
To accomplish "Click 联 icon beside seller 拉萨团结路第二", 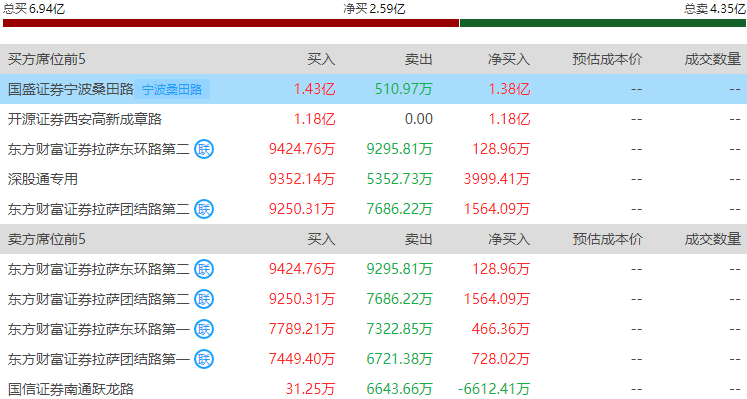I will coord(204,299).
